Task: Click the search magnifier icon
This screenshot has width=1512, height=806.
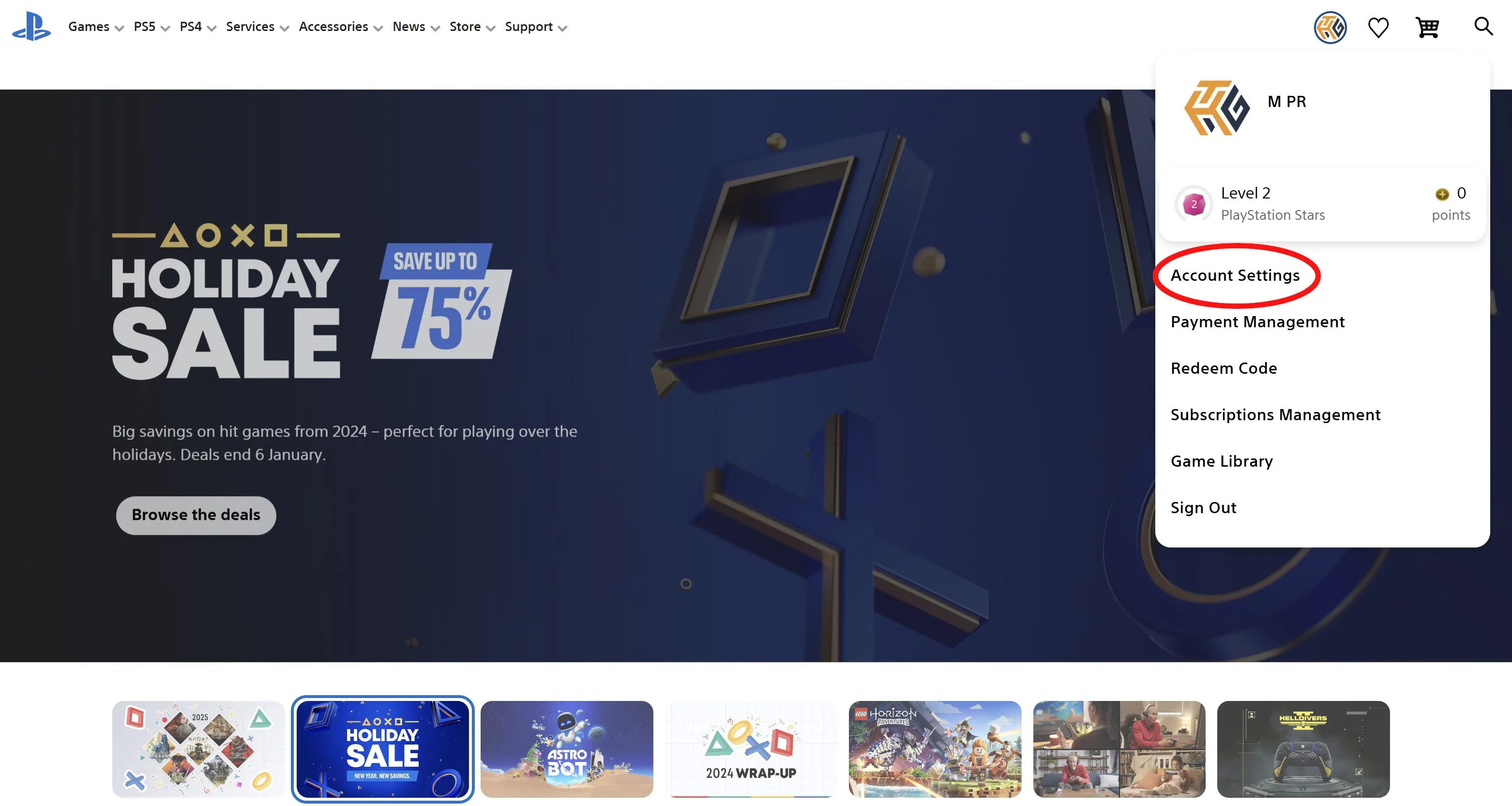Action: (x=1483, y=26)
